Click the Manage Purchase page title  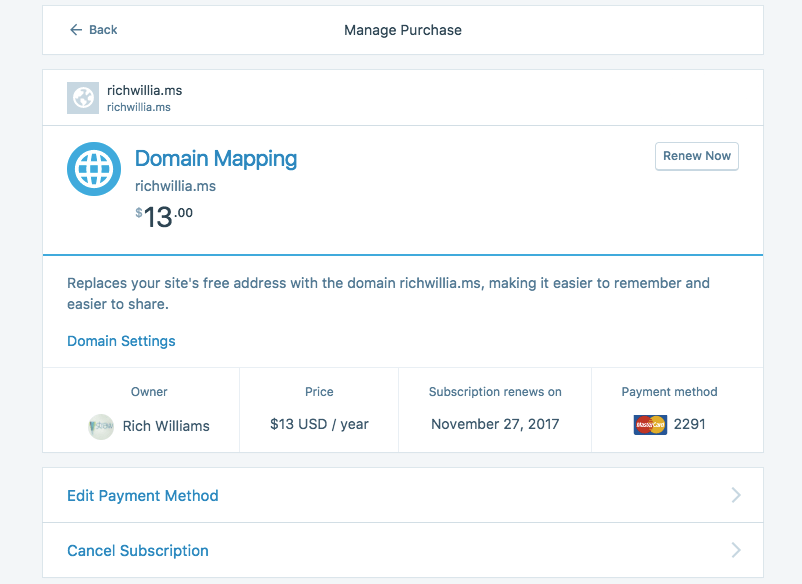click(403, 30)
